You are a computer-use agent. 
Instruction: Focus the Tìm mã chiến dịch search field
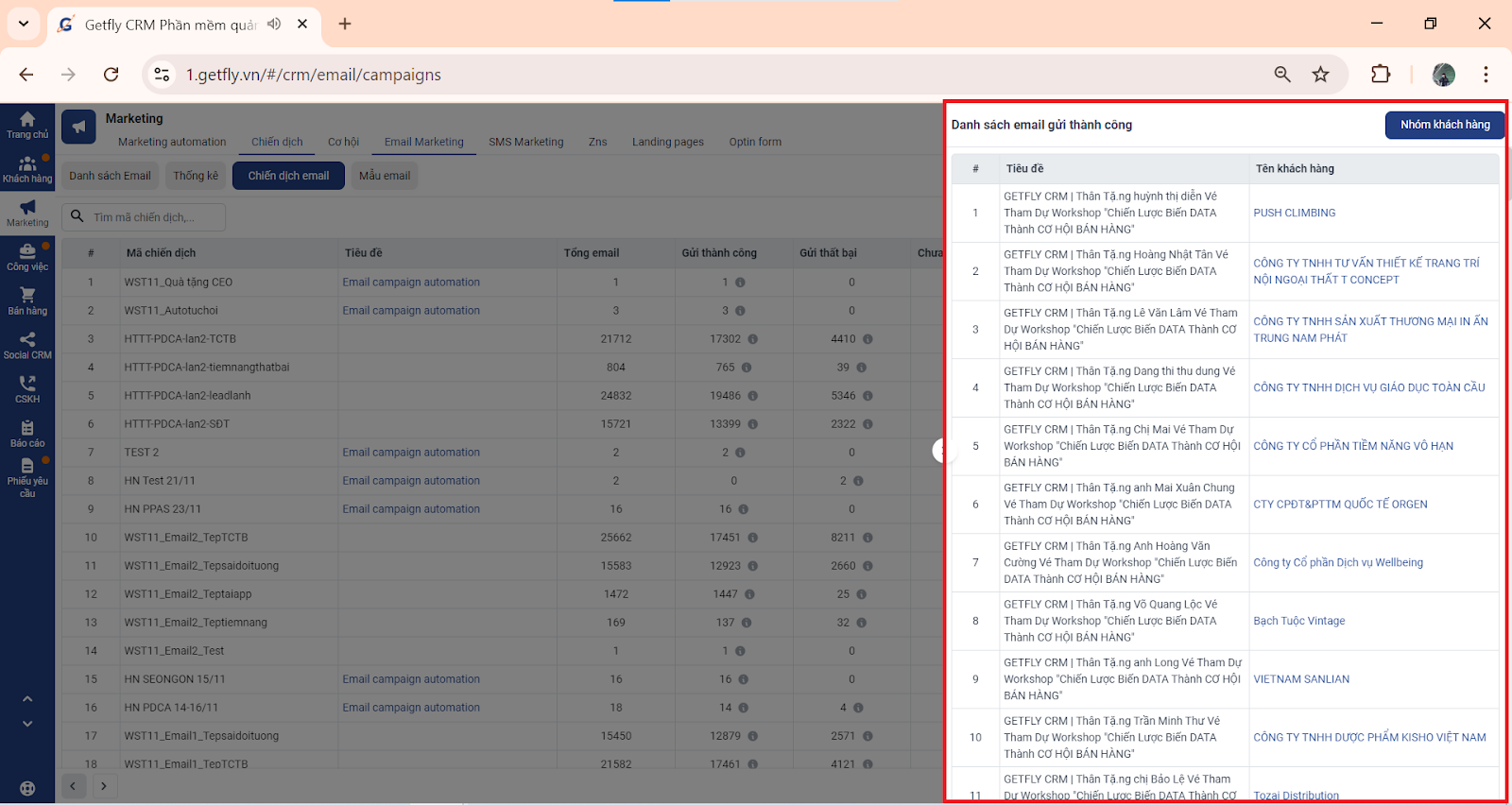click(144, 217)
